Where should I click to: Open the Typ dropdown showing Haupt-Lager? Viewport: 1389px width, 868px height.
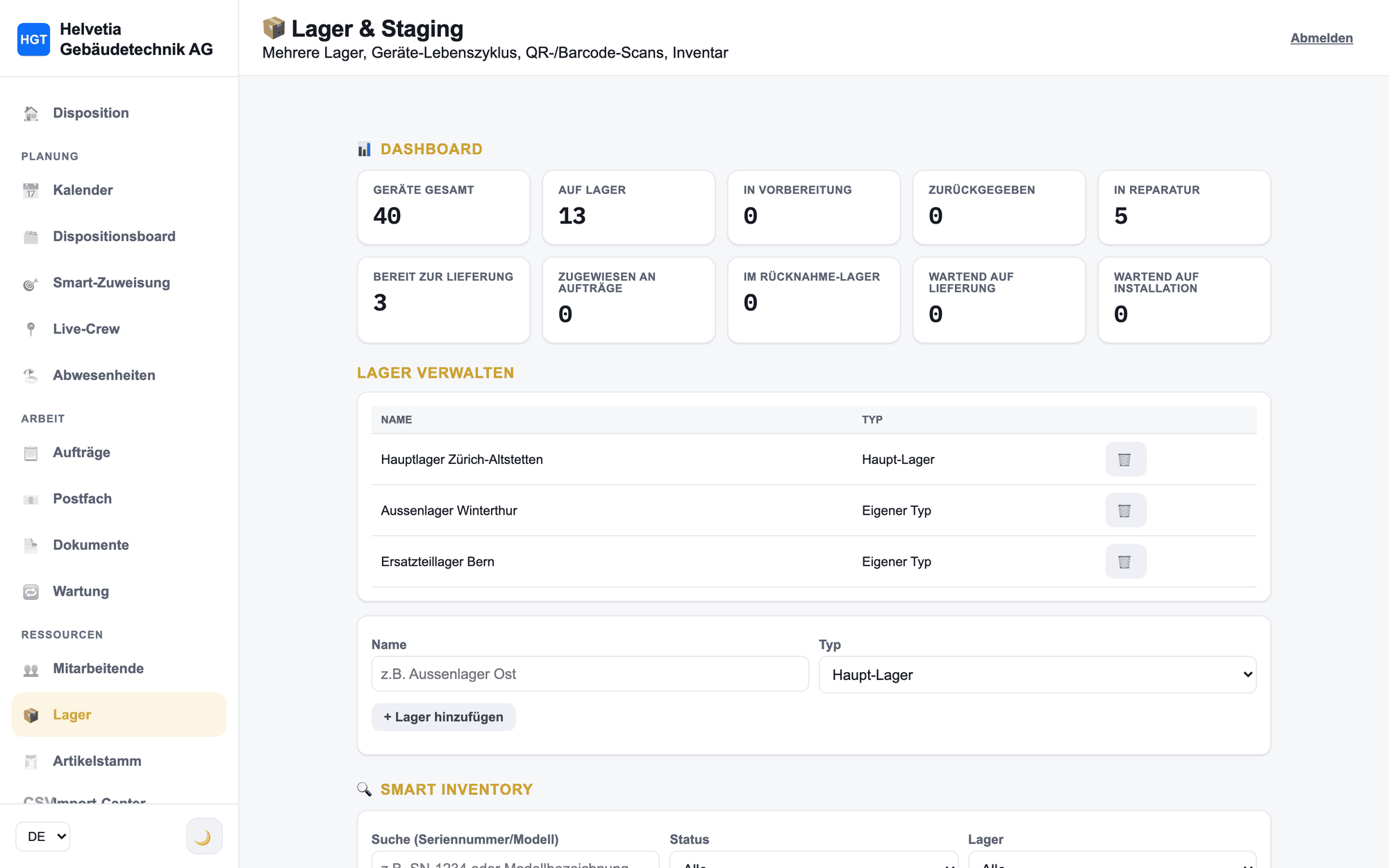pos(1038,674)
